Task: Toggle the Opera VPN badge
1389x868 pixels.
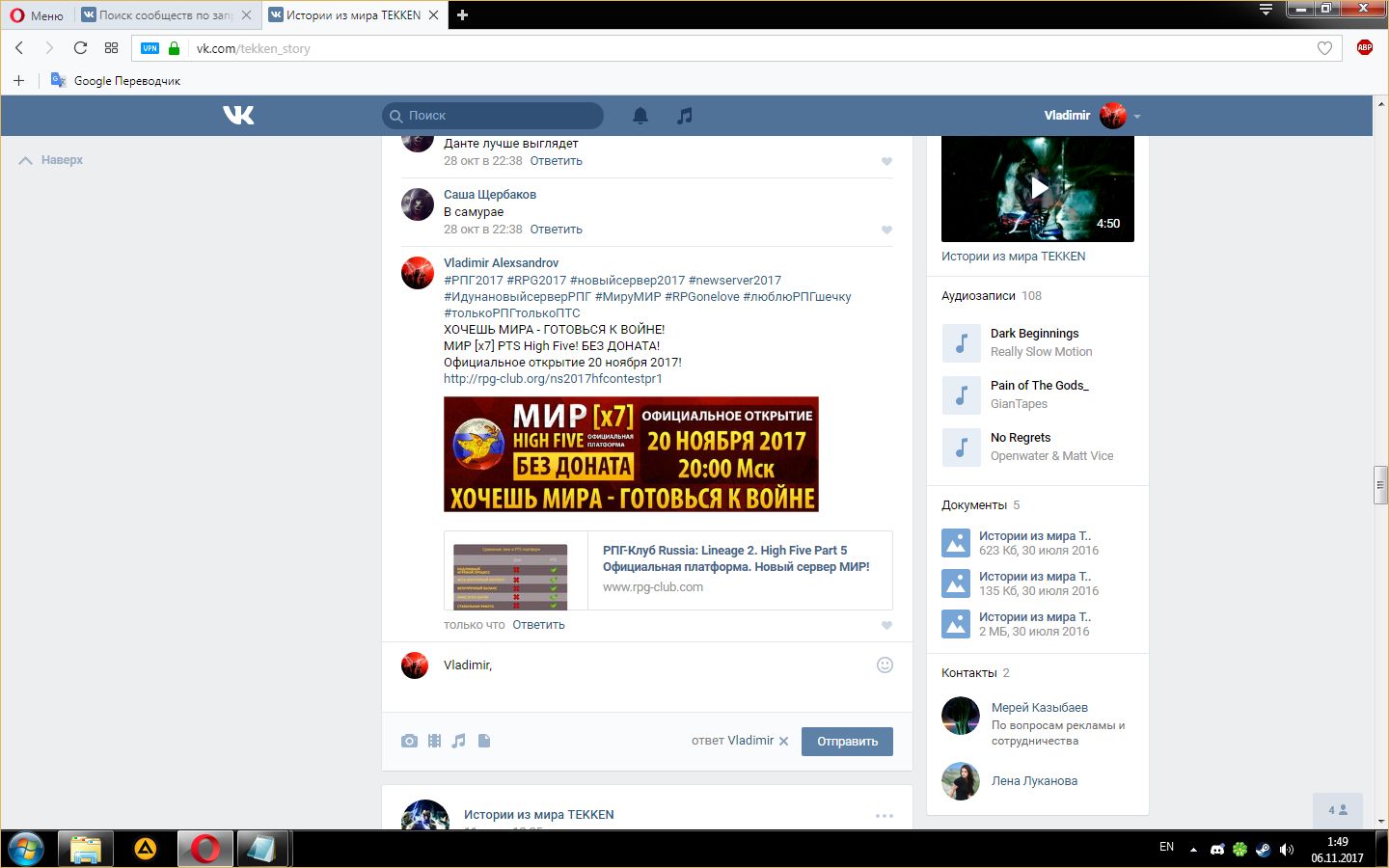Action: (150, 48)
